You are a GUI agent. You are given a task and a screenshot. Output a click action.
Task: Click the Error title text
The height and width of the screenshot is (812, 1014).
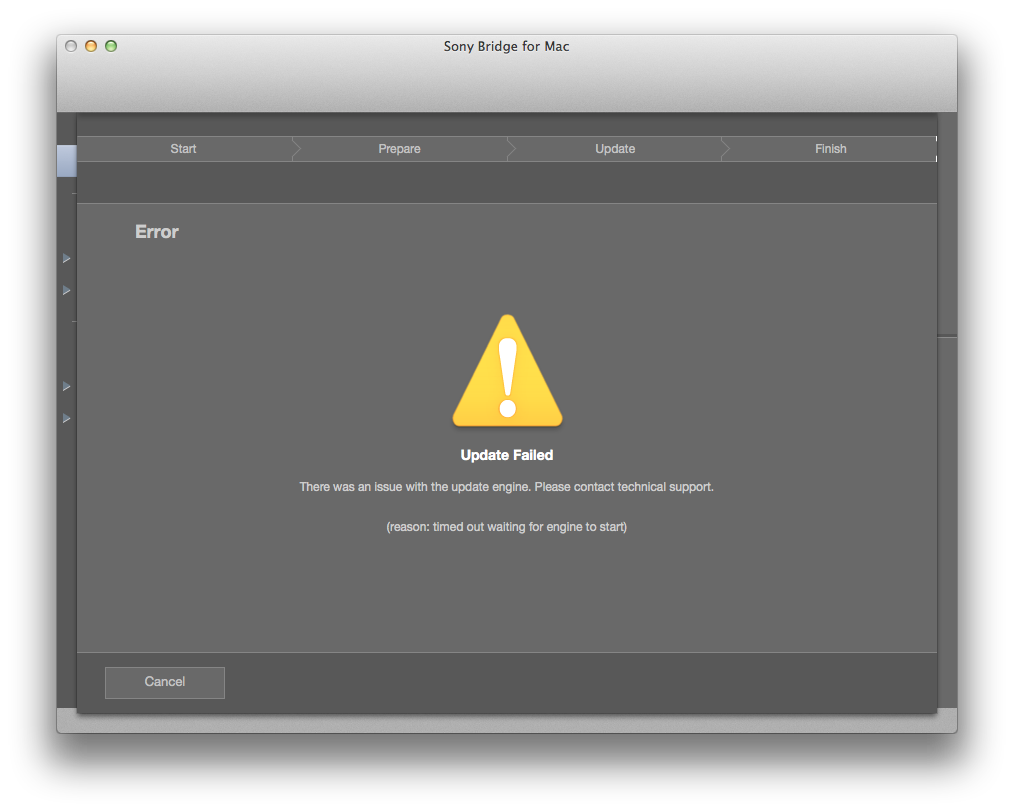(156, 232)
